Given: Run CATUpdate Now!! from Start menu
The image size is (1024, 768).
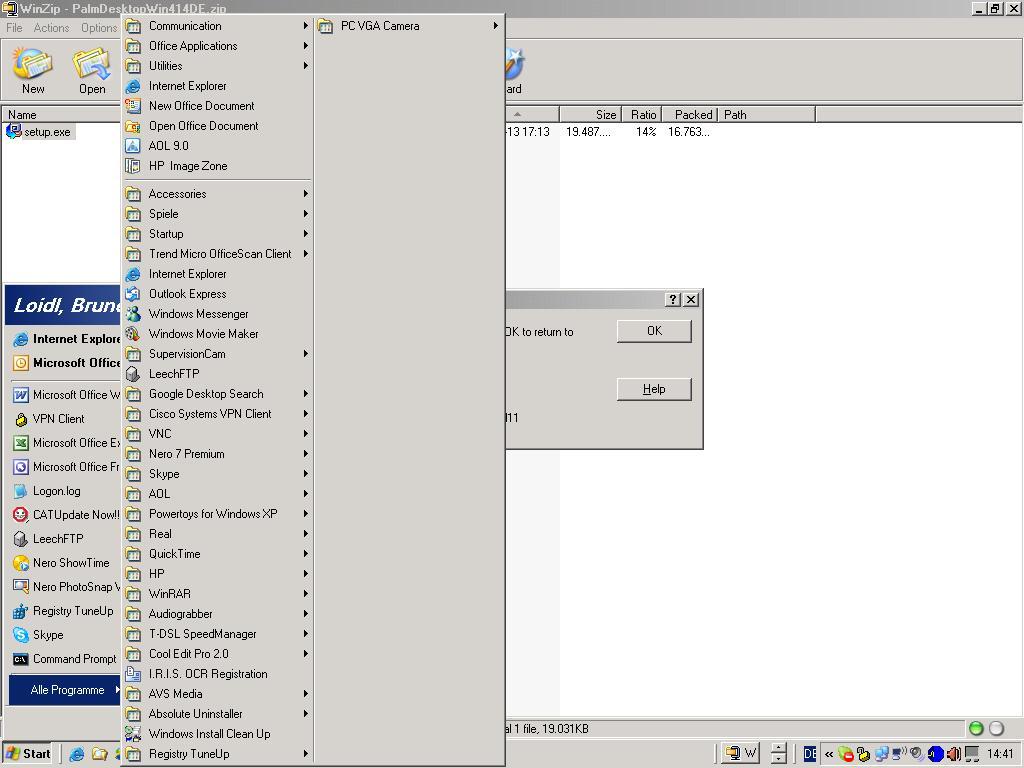Looking at the screenshot, I should click(x=65, y=515).
